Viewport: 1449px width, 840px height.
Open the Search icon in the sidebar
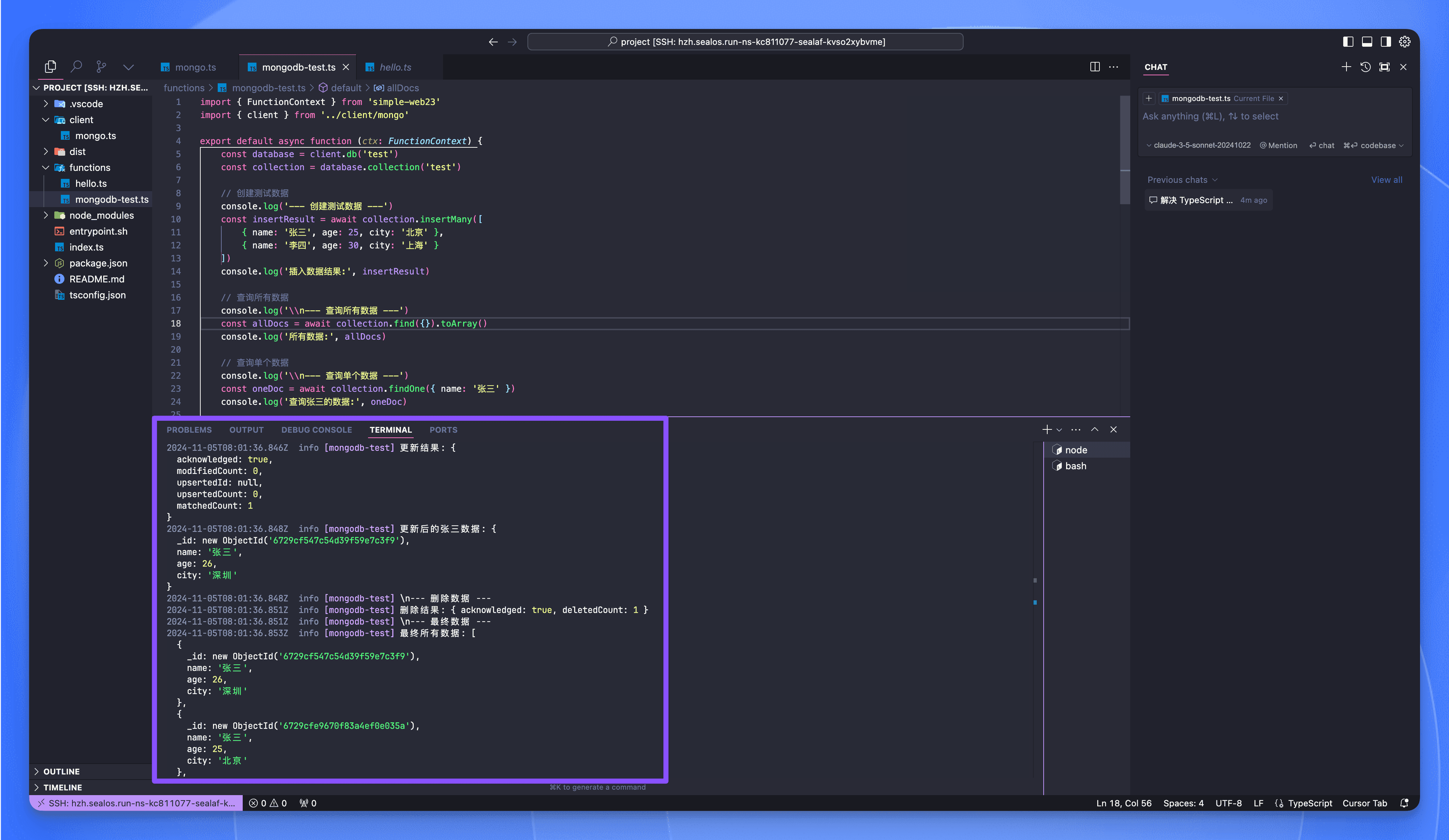coord(76,66)
